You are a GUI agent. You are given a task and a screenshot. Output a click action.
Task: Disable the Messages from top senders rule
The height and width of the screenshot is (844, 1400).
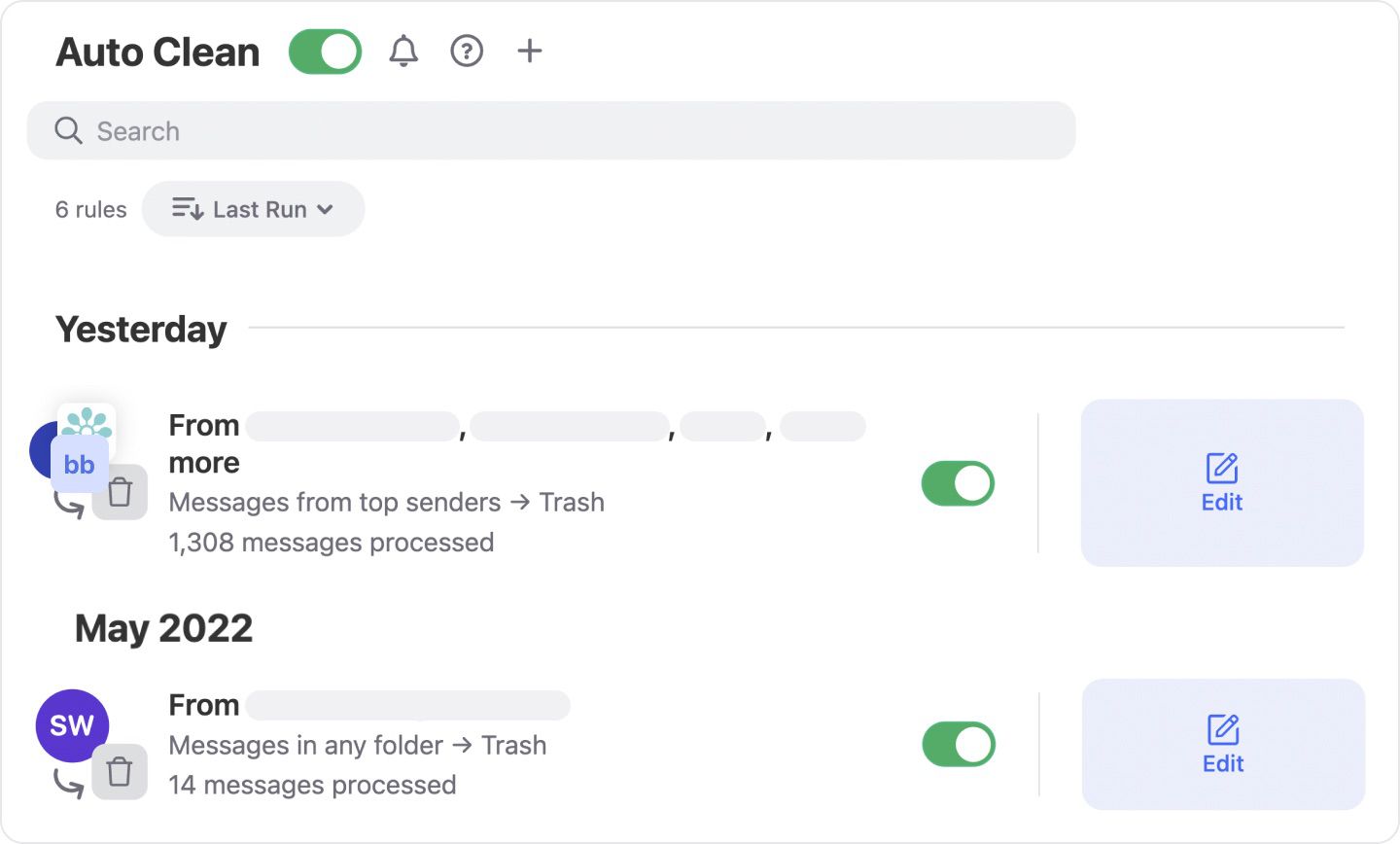pyautogui.click(x=958, y=483)
